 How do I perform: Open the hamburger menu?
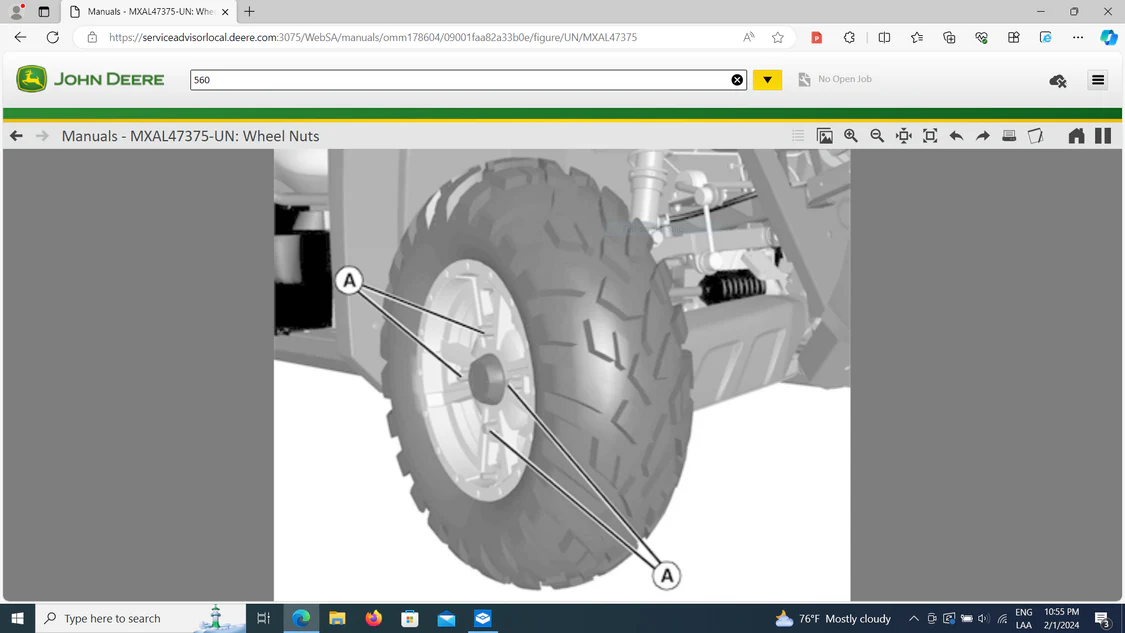[1098, 80]
